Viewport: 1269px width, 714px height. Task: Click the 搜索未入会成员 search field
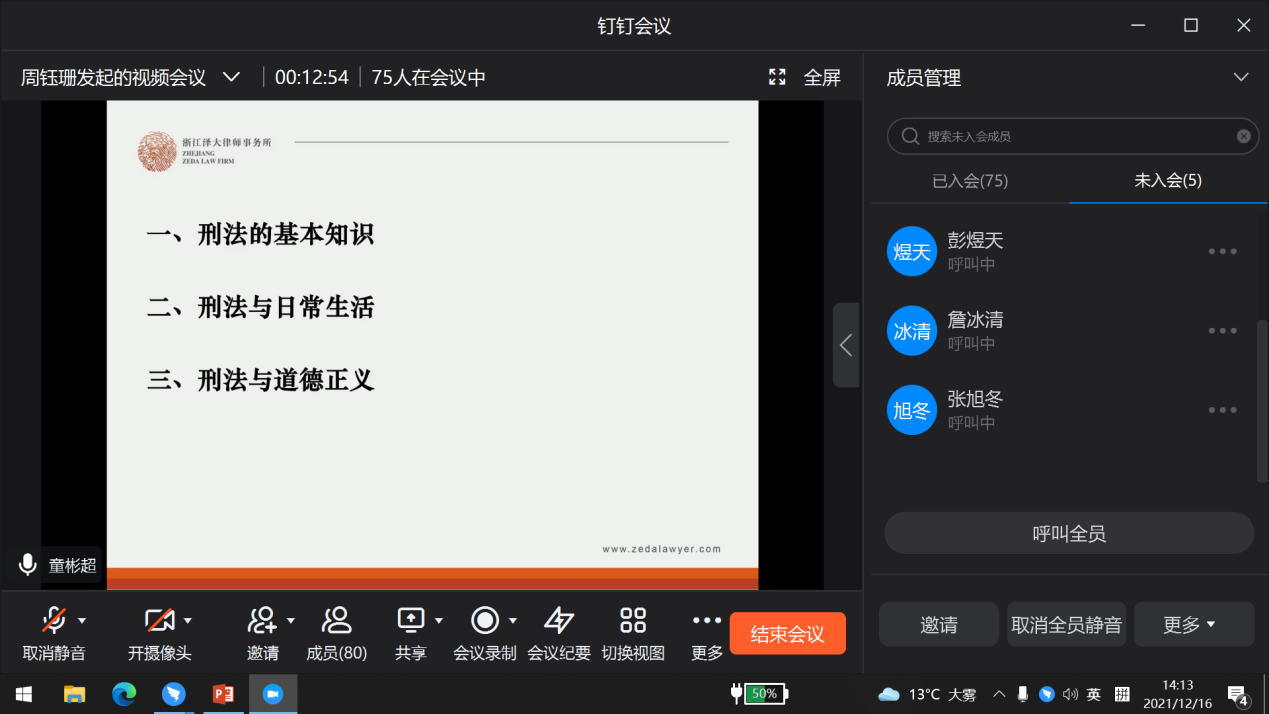pyautogui.click(x=1070, y=136)
